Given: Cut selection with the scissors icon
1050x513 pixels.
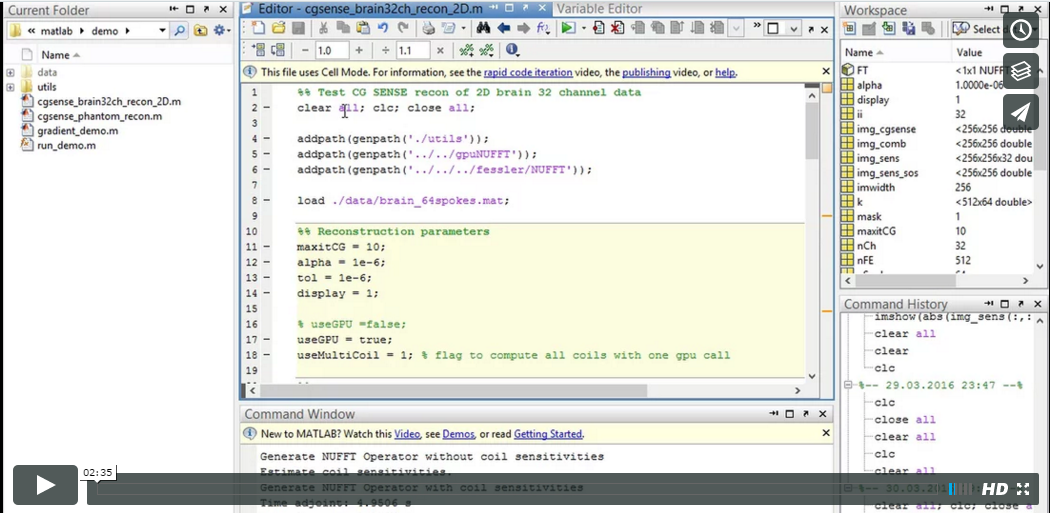Looking at the screenshot, I should (x=323, y=28).
